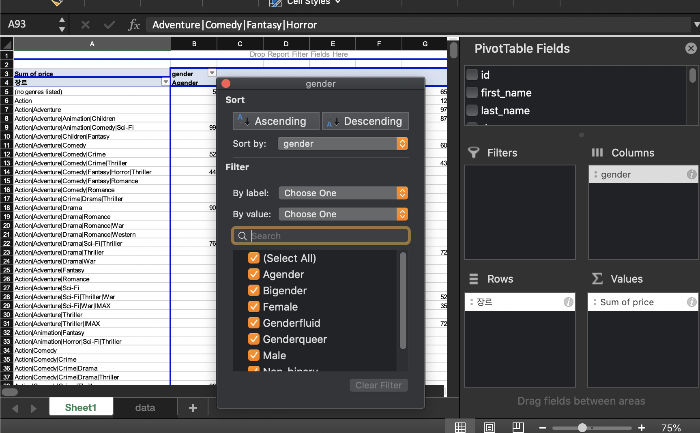Switch to Normal view in status bar
700x433 pixels.
pyautogui.click(x=460, y=427)
